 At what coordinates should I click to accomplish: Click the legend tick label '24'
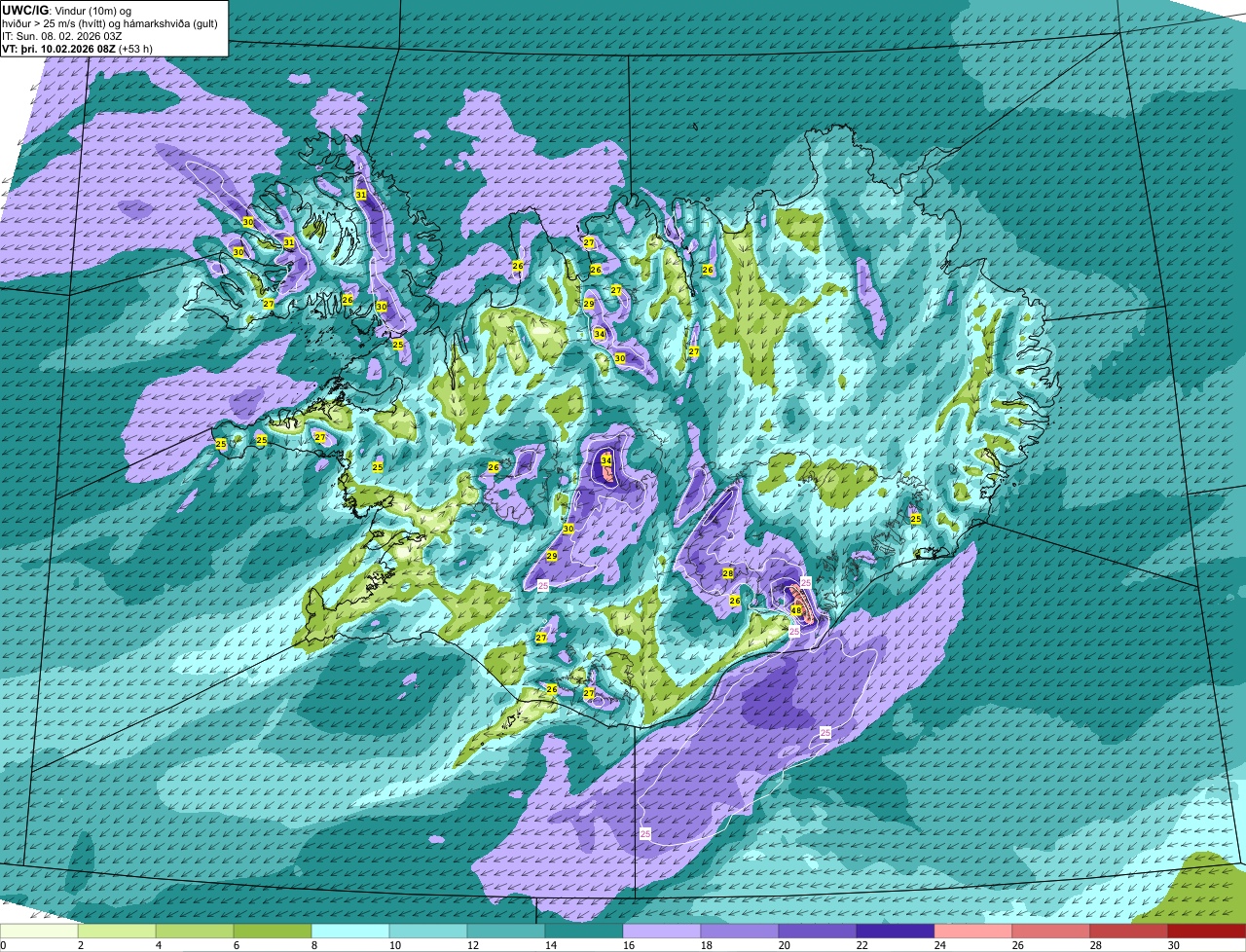[x=939, y=945]
